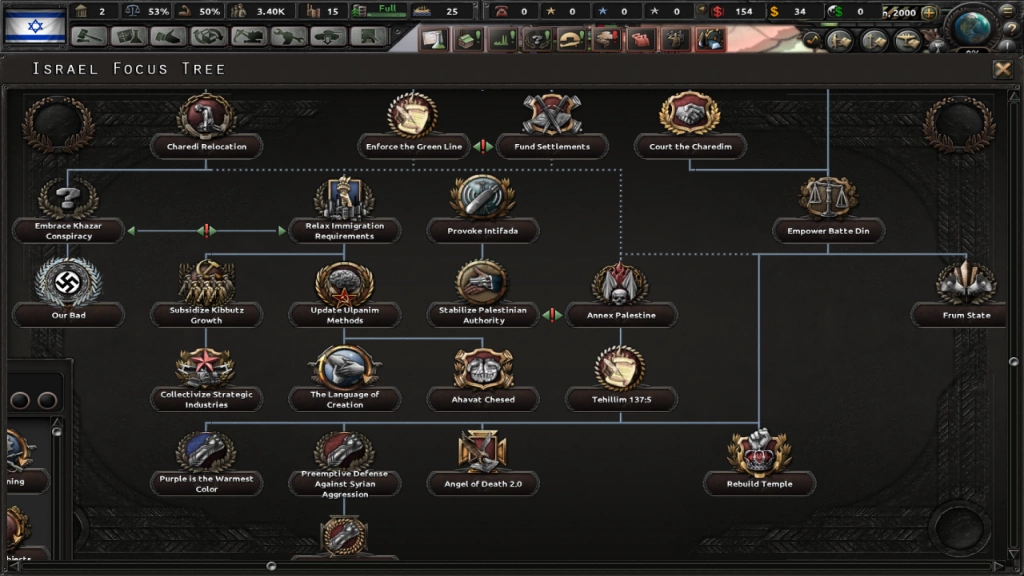Click the war support 50% indicator
This screenshot has height=576, width=1024.
tap(200, 11)
